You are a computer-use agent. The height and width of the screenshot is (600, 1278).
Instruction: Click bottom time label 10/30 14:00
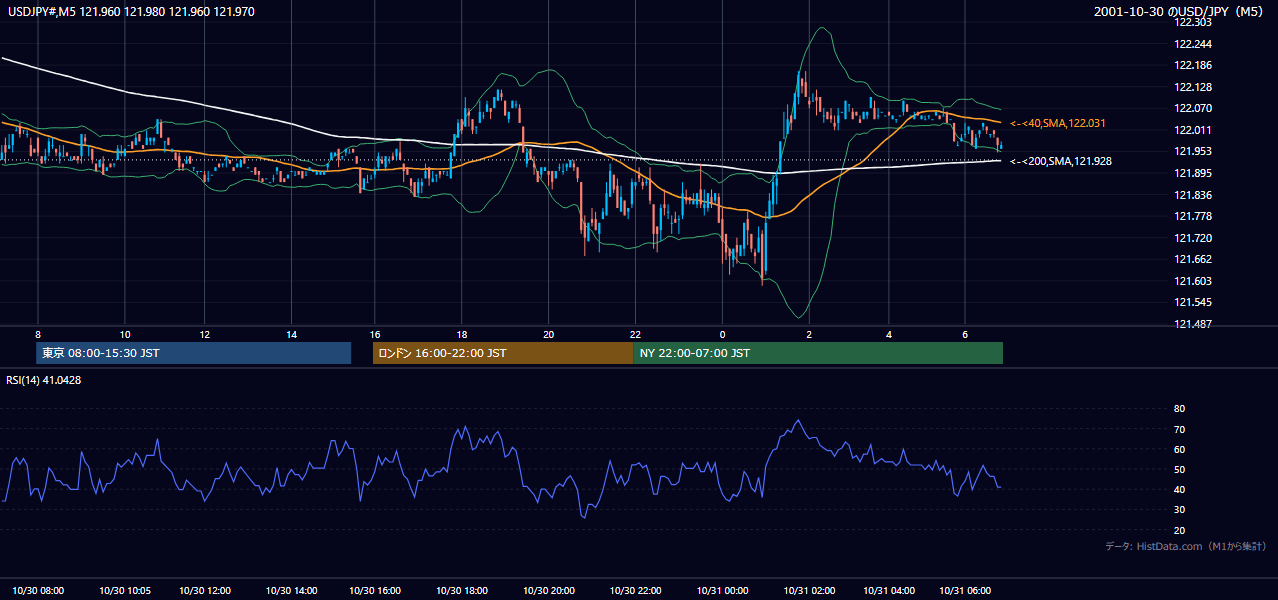[291, 591]
